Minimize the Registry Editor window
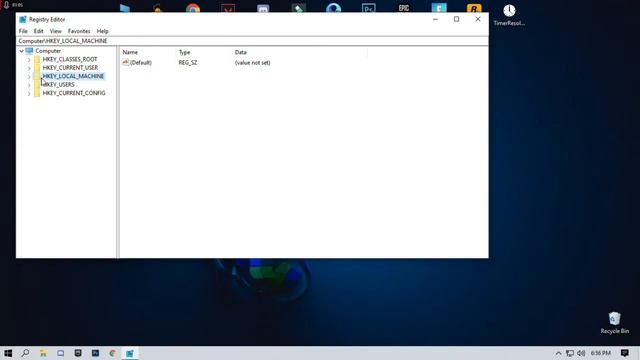Screen dimensions: 640x360 436,19
